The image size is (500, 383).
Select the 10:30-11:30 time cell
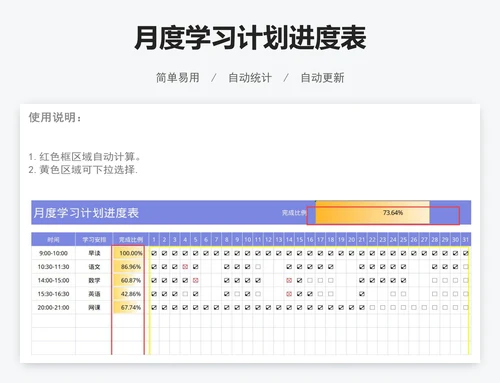point(53,267)
